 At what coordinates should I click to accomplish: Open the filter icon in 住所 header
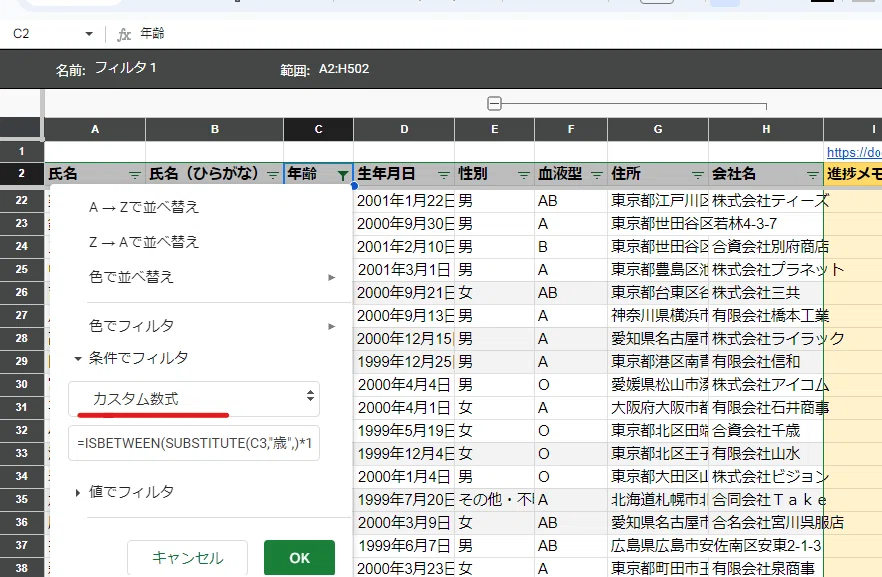pyautogui.click(x=698, y=175)
